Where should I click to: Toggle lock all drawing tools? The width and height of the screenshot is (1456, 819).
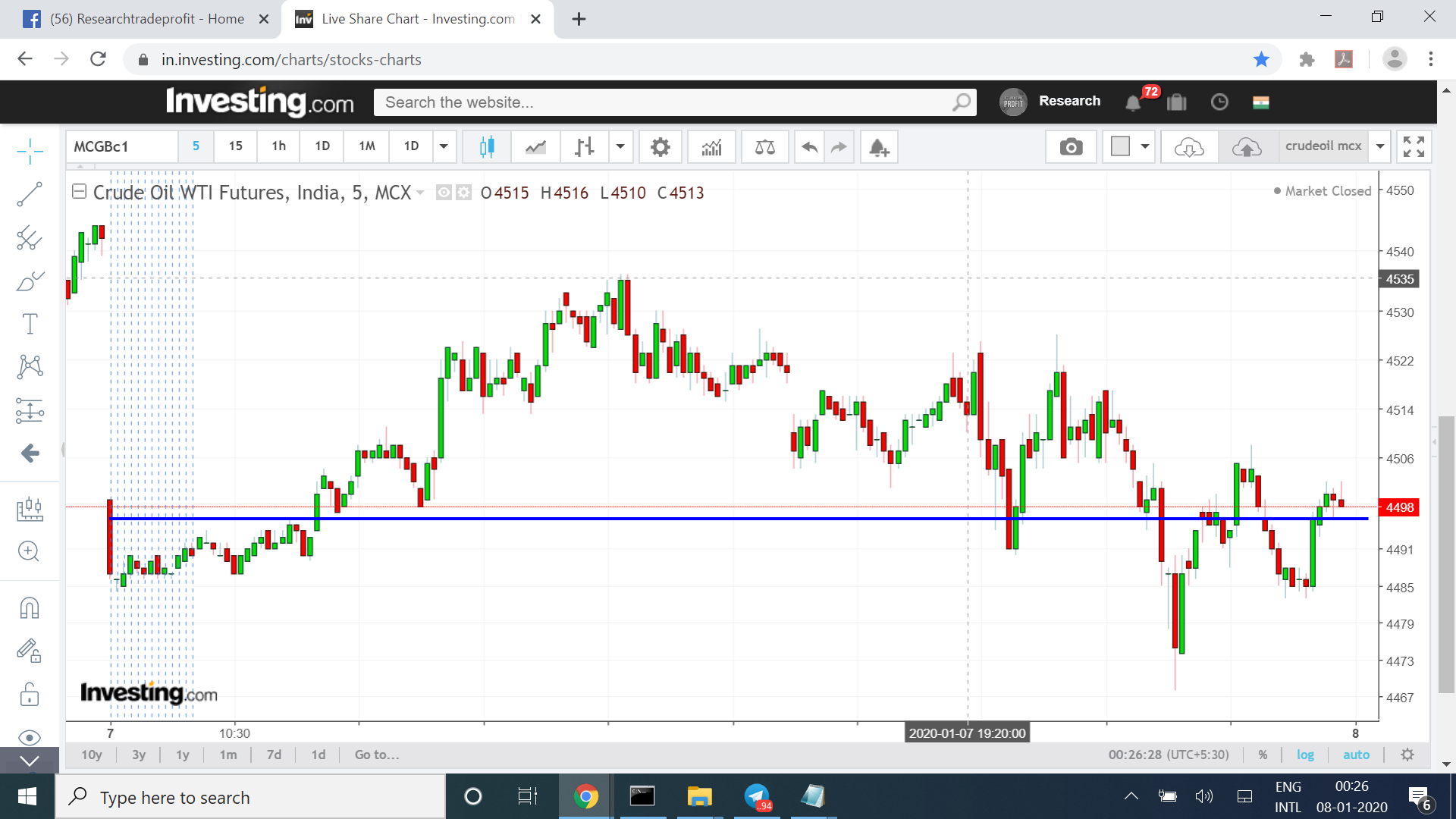pos(30,694)
